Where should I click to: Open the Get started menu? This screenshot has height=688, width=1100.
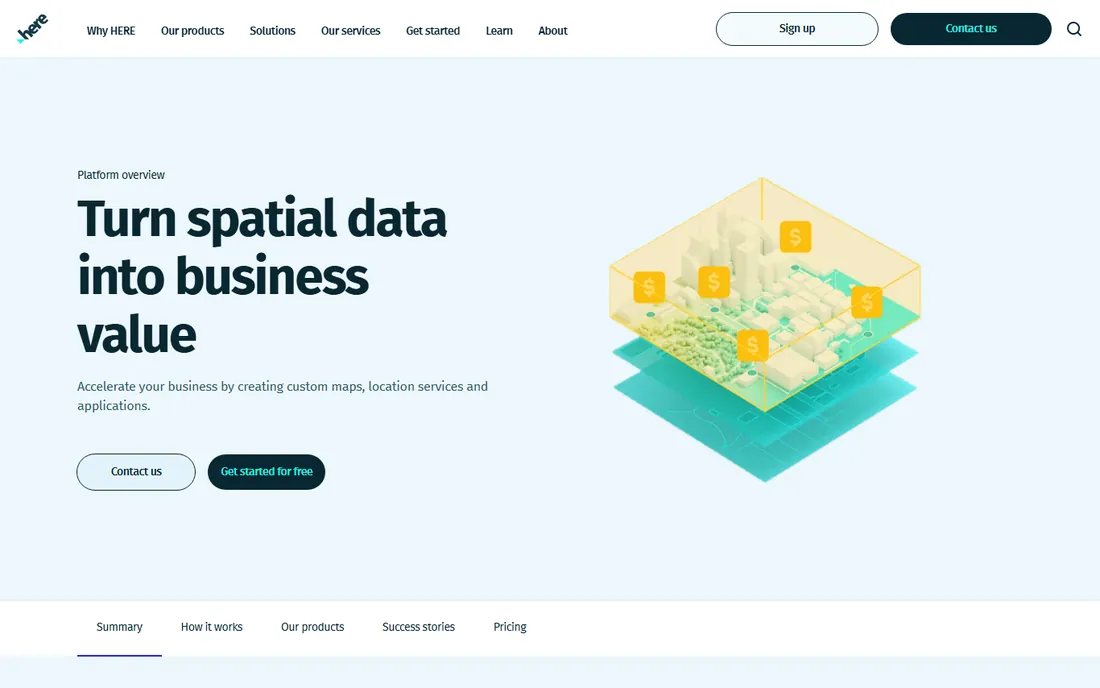pyautogui.click(x=433, y=31)
